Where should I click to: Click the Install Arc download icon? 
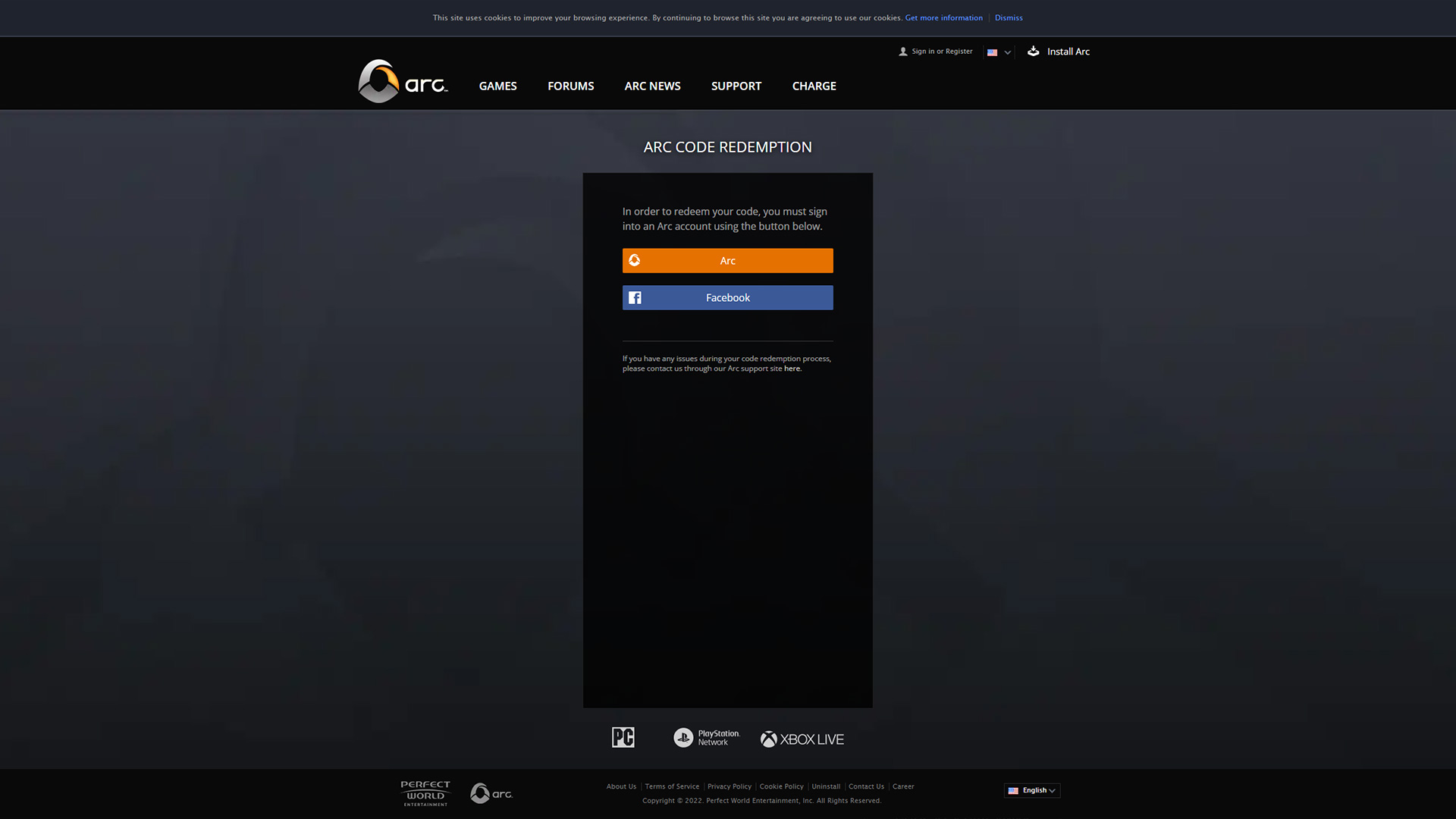(x=1033, y=51)
